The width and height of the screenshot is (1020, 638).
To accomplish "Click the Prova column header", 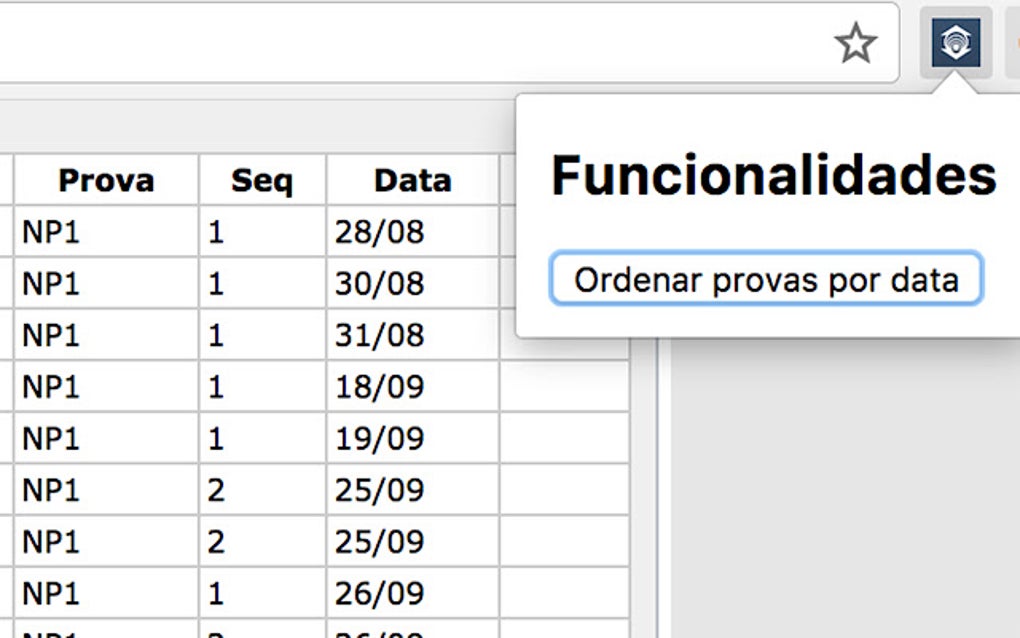I will pyautogui.click(x=106, y=181).
